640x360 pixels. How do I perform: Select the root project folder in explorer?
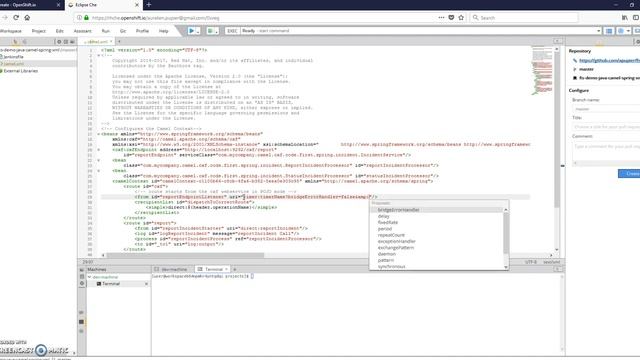pyautogui.click(x=38, y=50)
